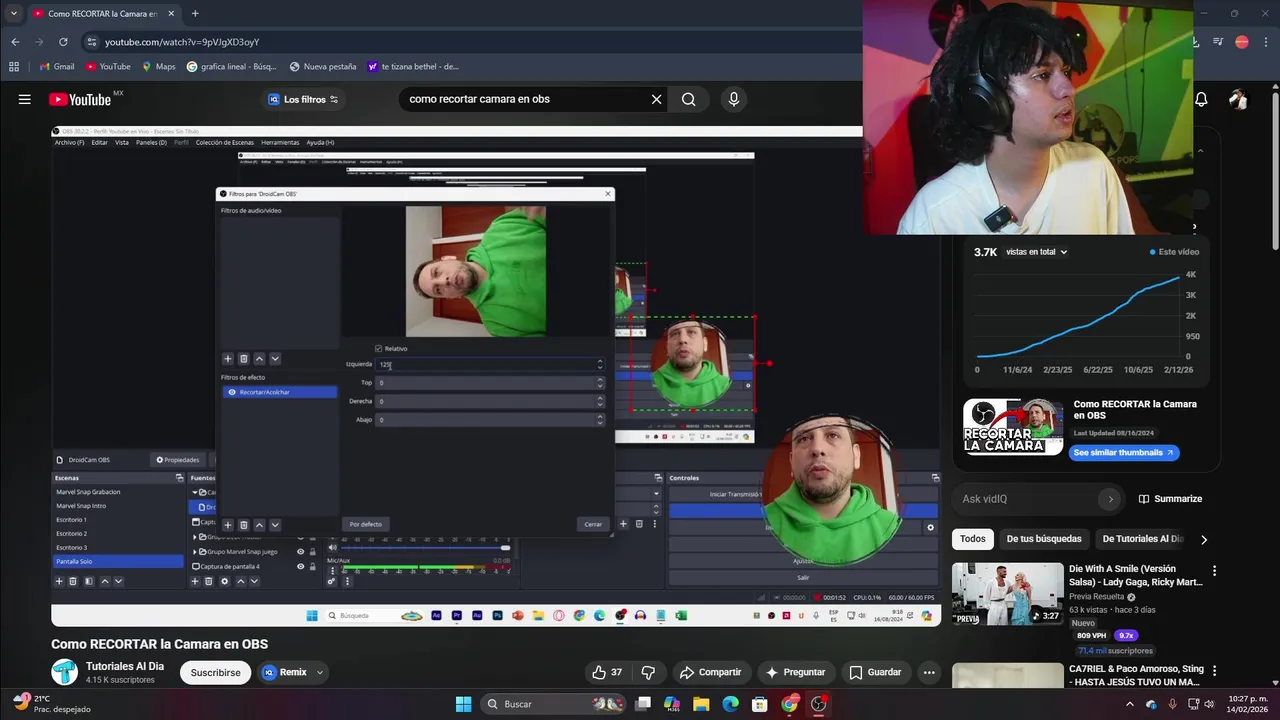Open options for Die With A Smile video
This screenshot has width=1280, height=720.
coord(1215,571)
